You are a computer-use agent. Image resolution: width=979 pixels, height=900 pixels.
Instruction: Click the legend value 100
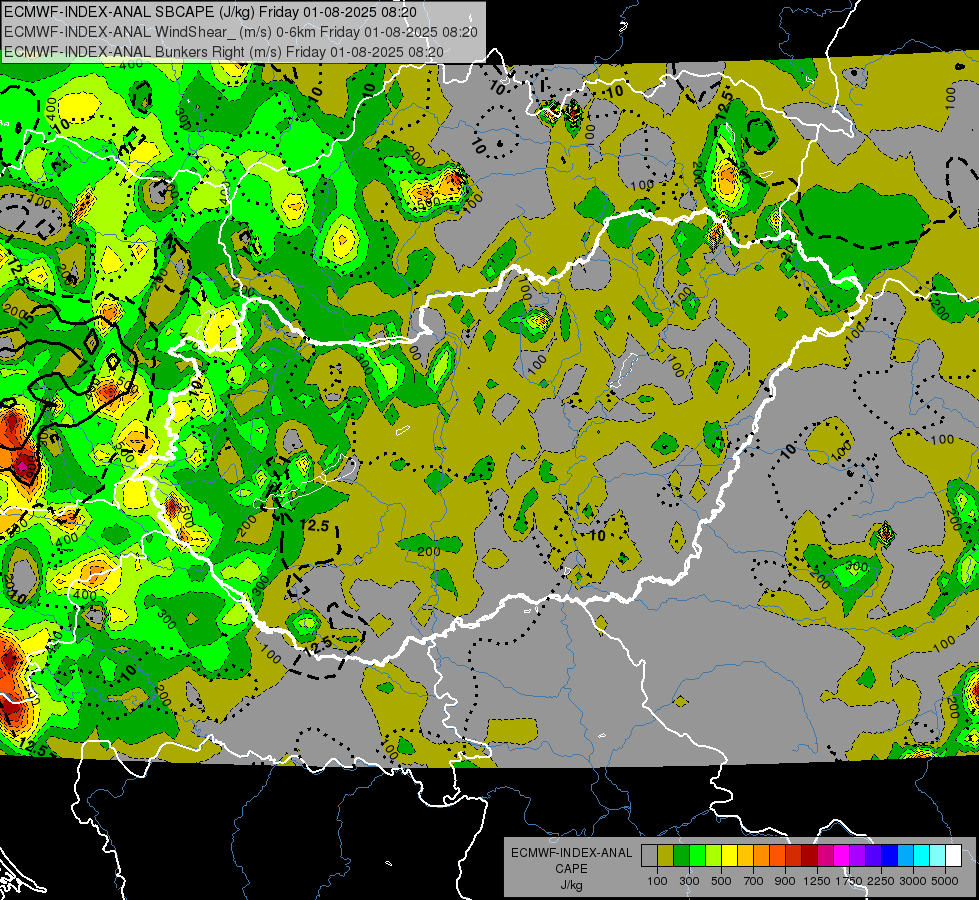[x=657, y=881]
